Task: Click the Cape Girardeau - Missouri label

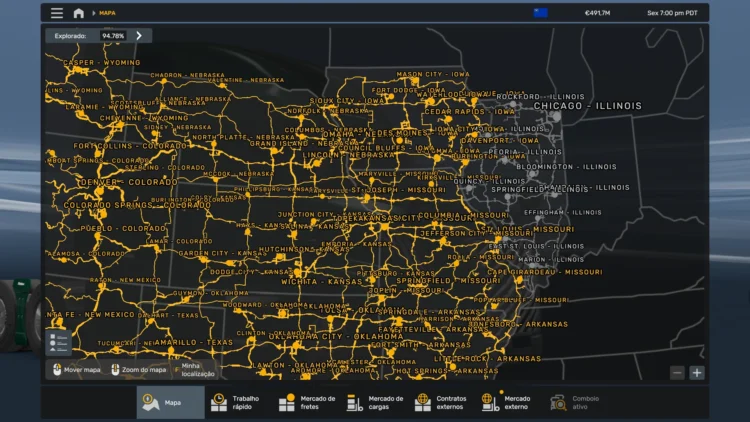Action: [544, 272]
